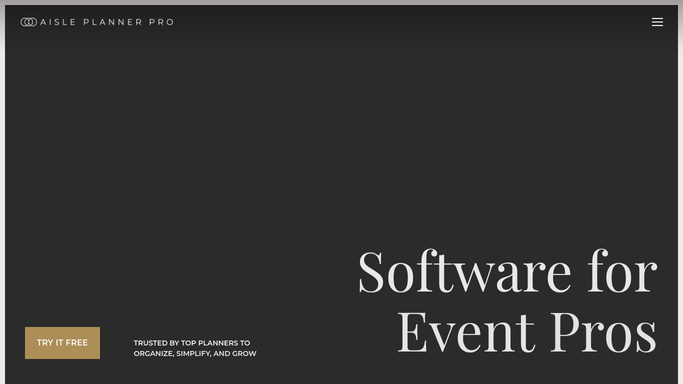Open the hamburger menu icon
Image resolution: width=683 pixels, height=384 pixels.
click(x=657, y=22)
